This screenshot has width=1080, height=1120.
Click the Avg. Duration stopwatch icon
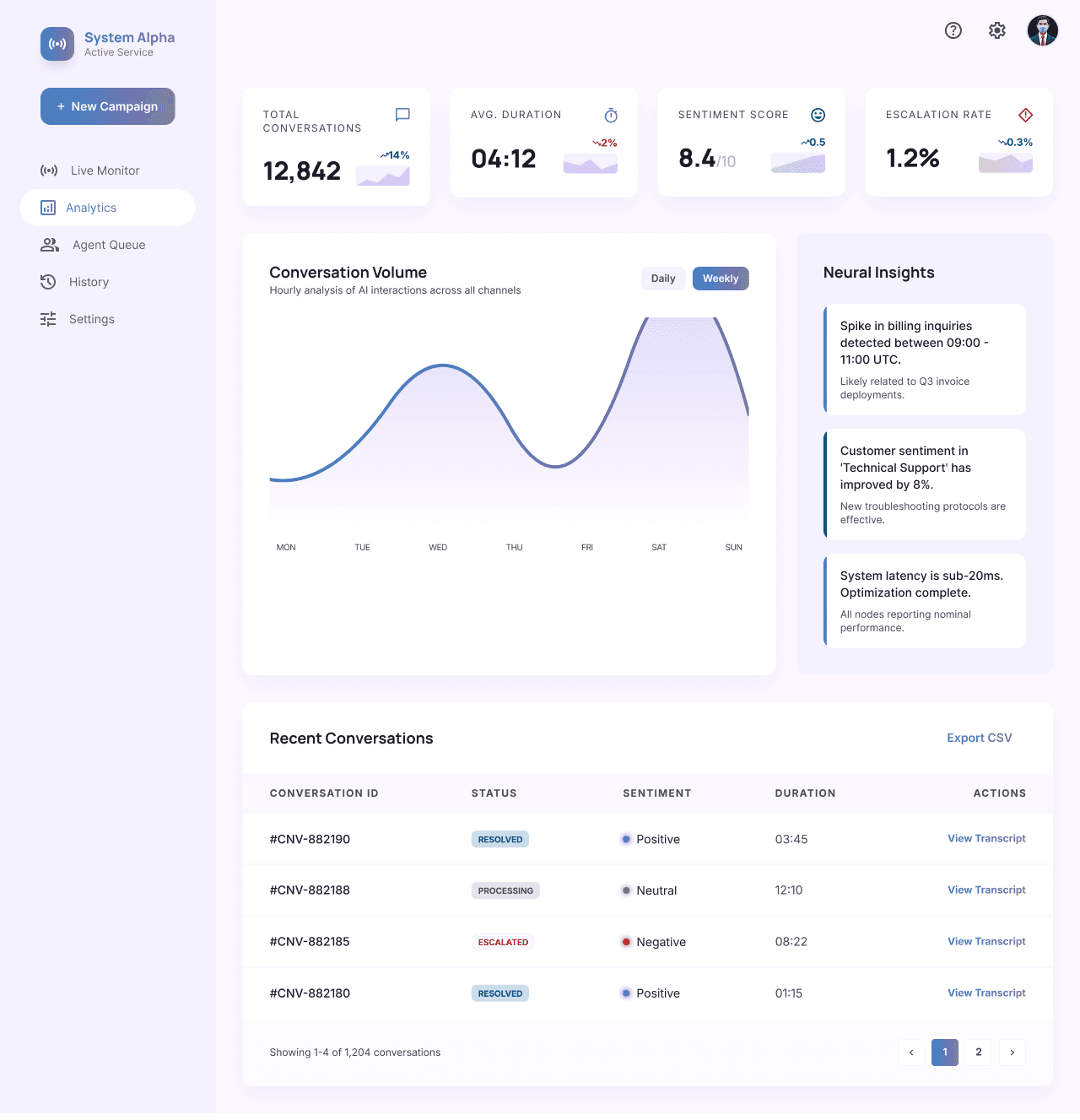click(x=611, y=116)
